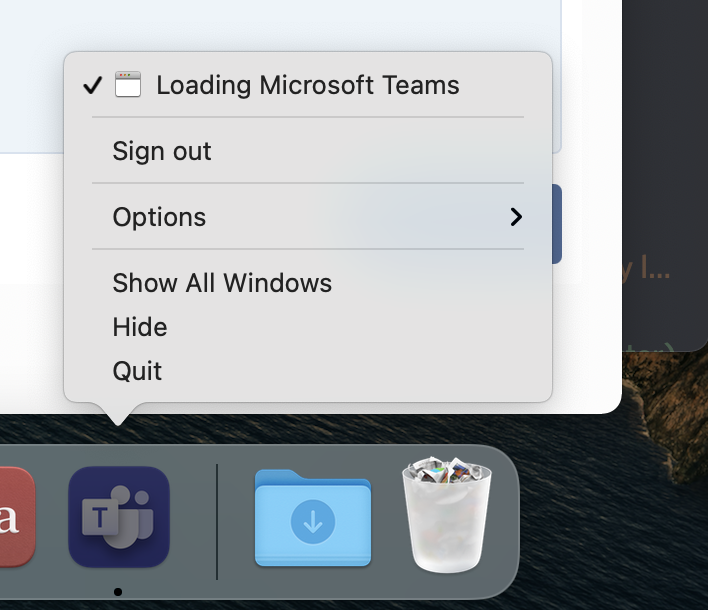
Task: Open the Options menu entry
Action: coord(308,217)
